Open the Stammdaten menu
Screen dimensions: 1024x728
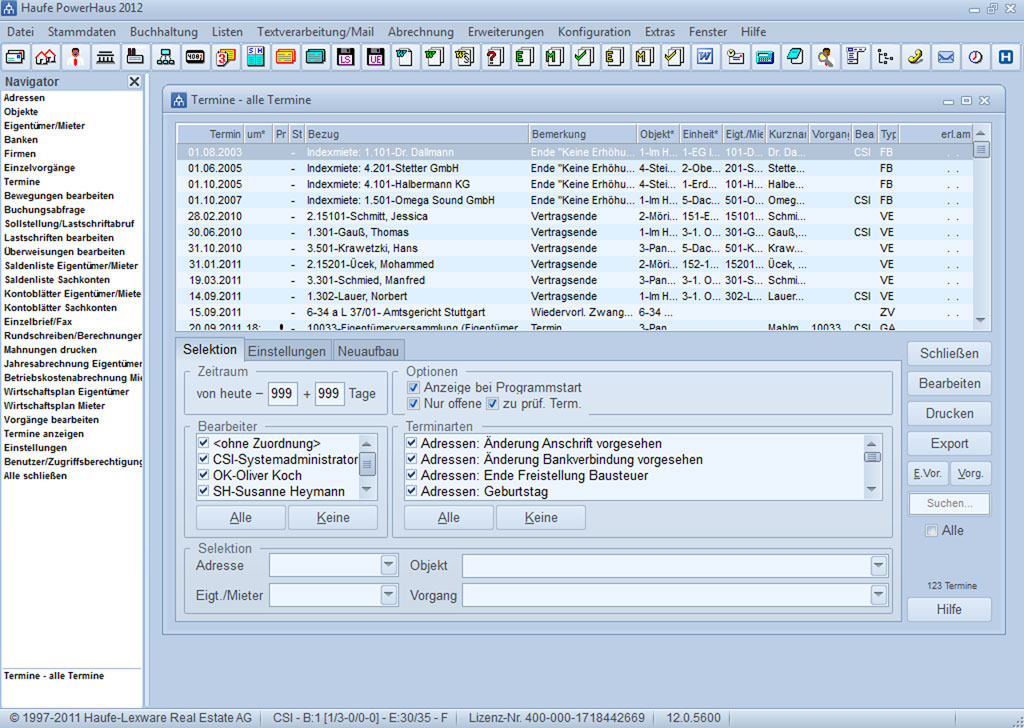point(82,31)
